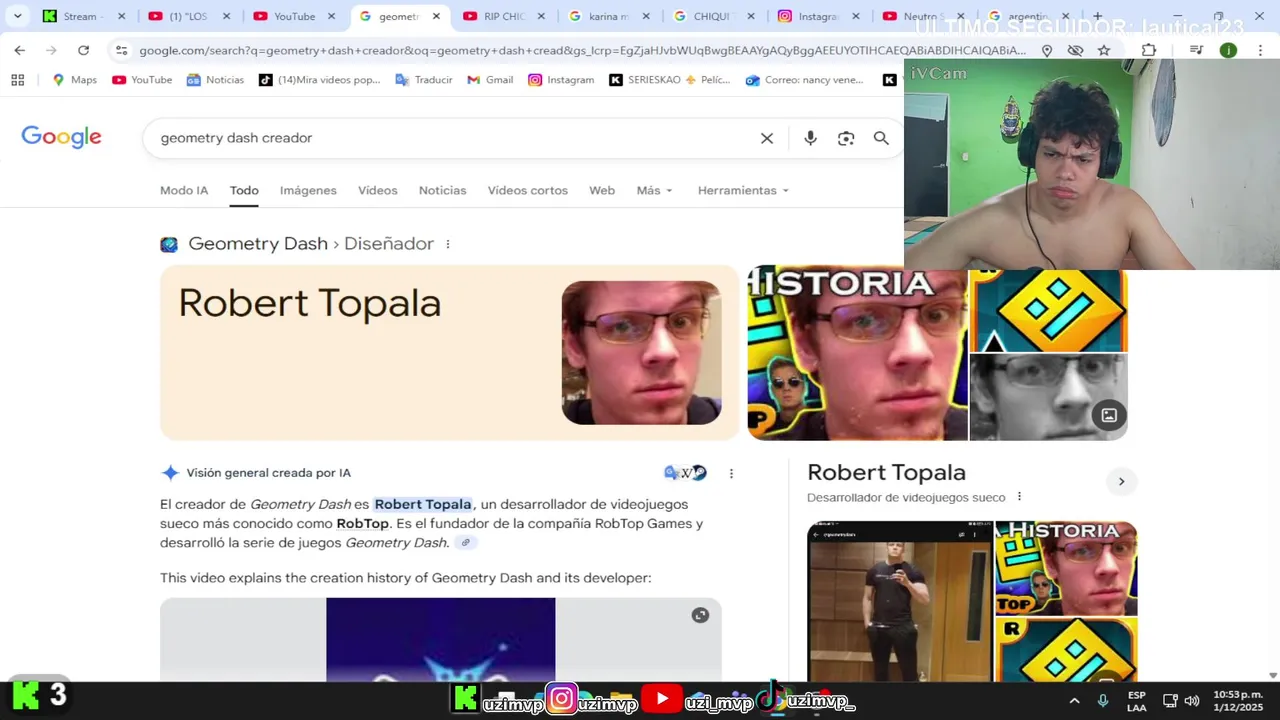The width and height of the screenshot is (1280, 720).
Task: Show hidden system tray icons
Action: click(x=1074, y=701)
